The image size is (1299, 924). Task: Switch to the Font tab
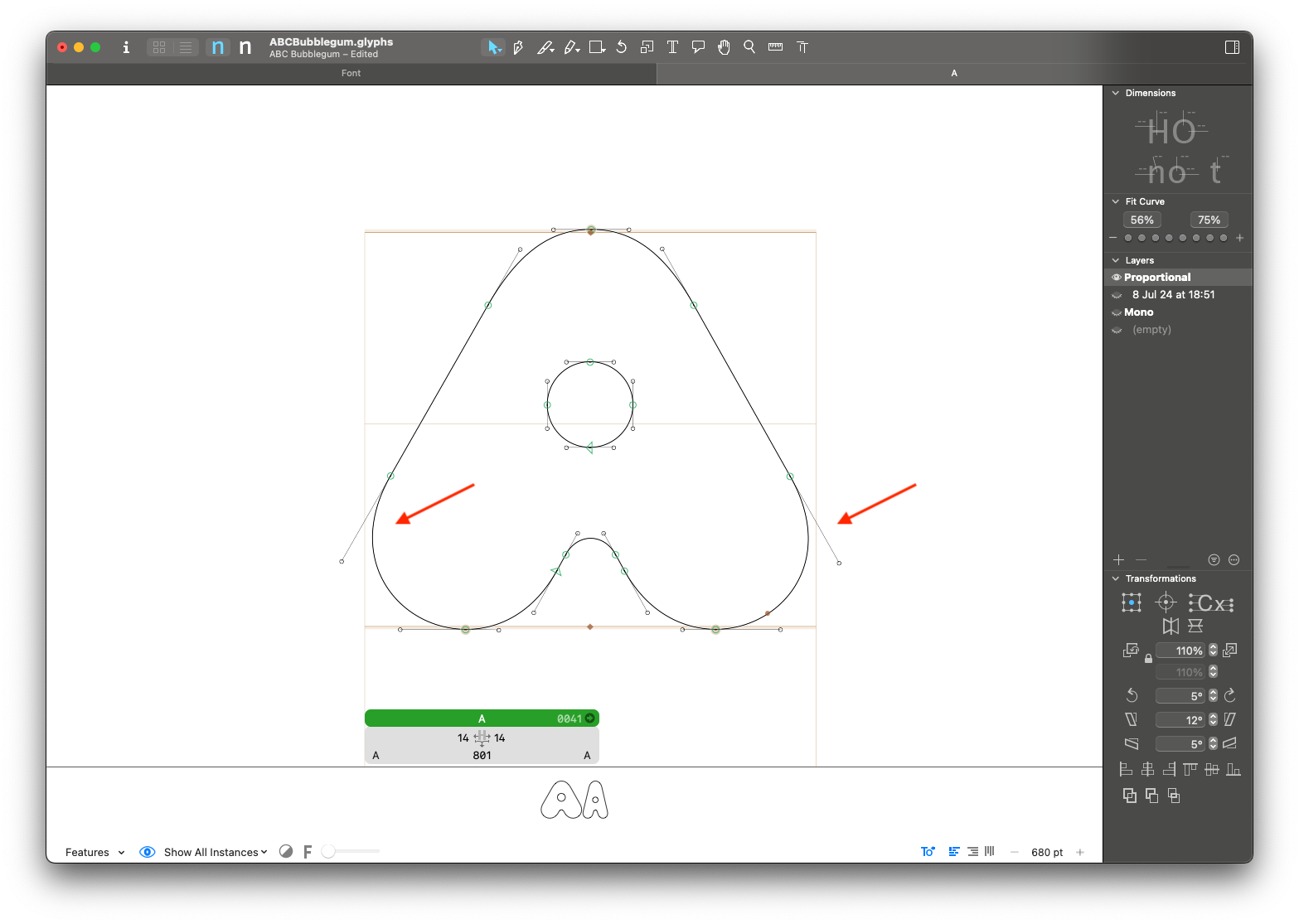tap(351, 73)
